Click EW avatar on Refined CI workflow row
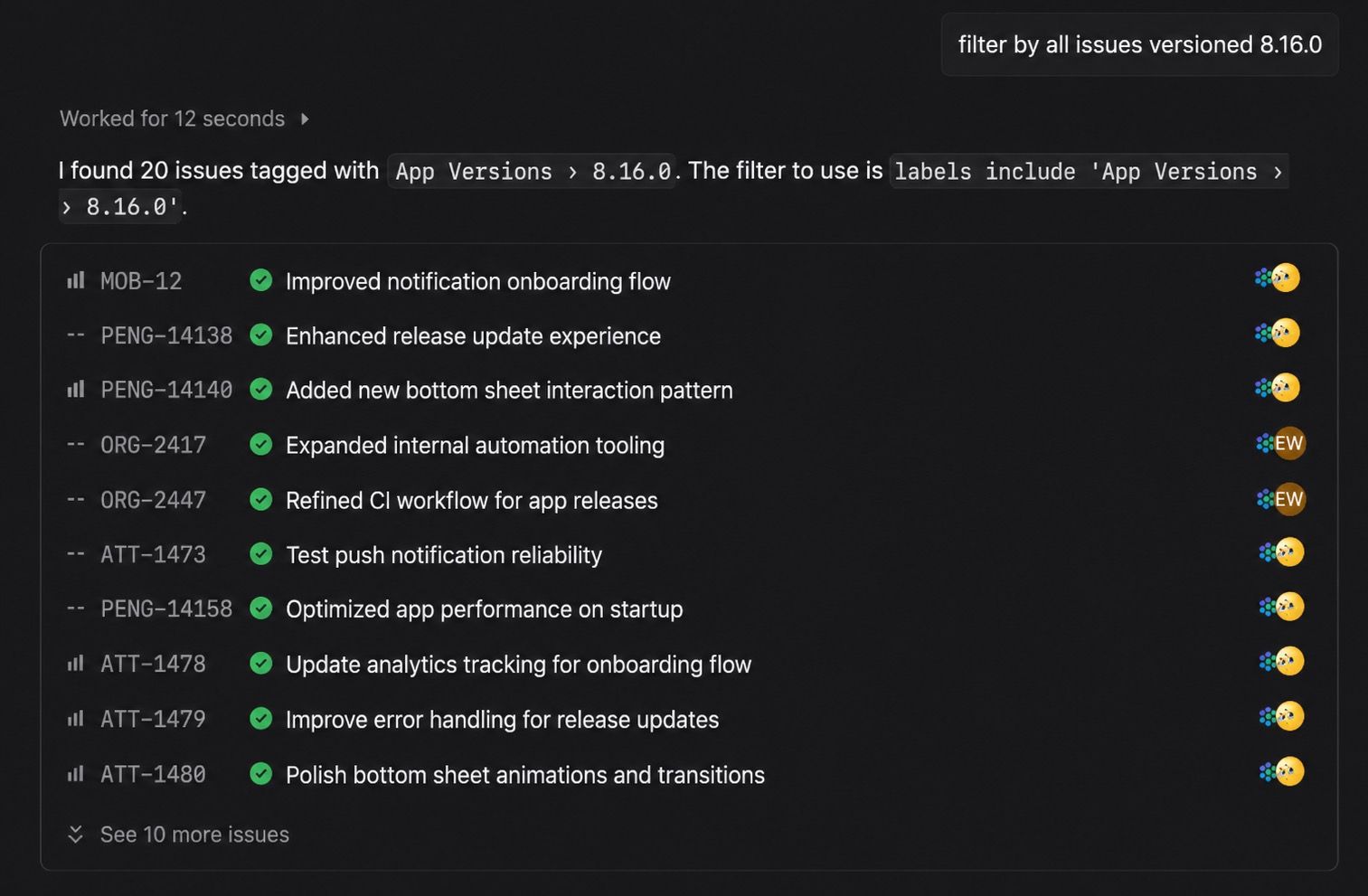 click(x=1288, y=499)
